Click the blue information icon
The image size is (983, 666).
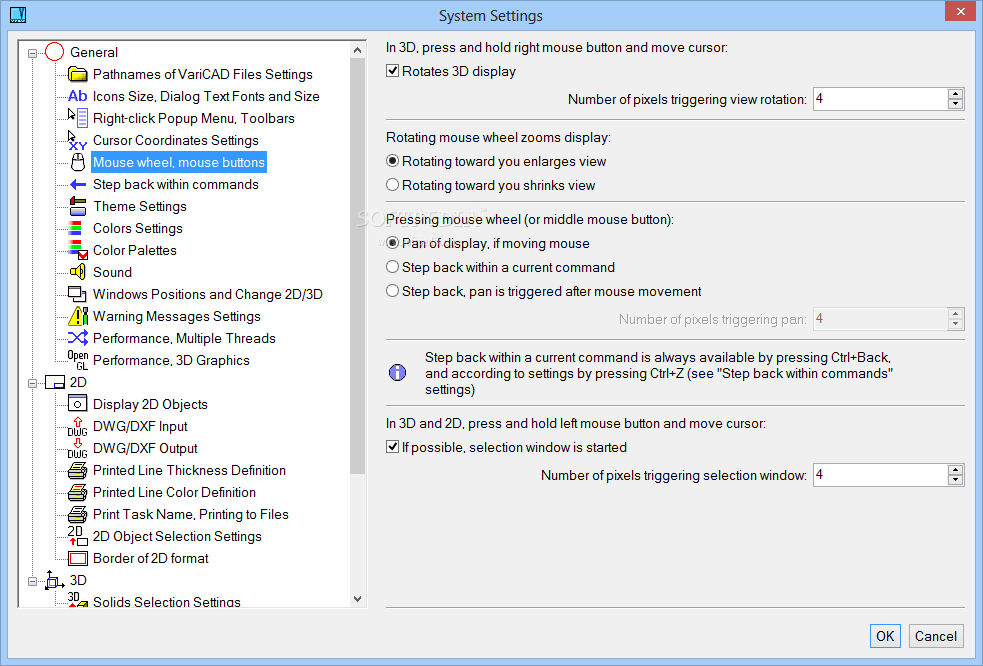[397, 373]
